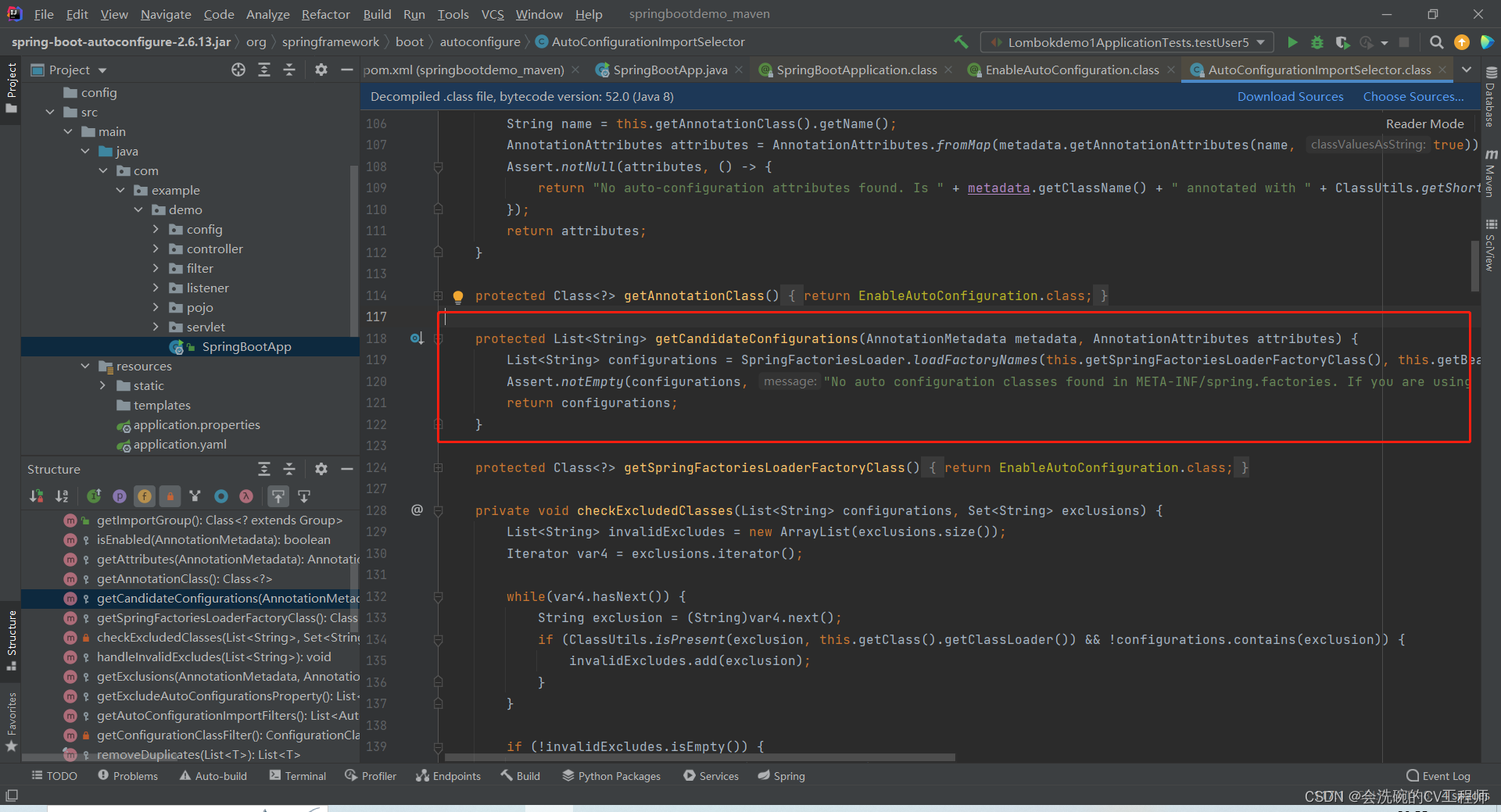Image resolution: width=1501 pixels, height=812 pixels.
Task: Open the Endpoints tool window
Action: point(448,776)
